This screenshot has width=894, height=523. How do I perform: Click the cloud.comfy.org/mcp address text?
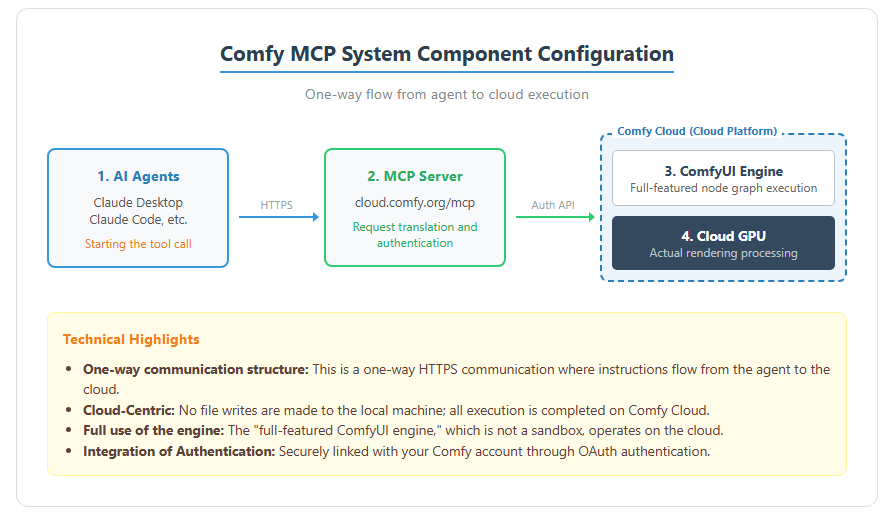(415, 202)
